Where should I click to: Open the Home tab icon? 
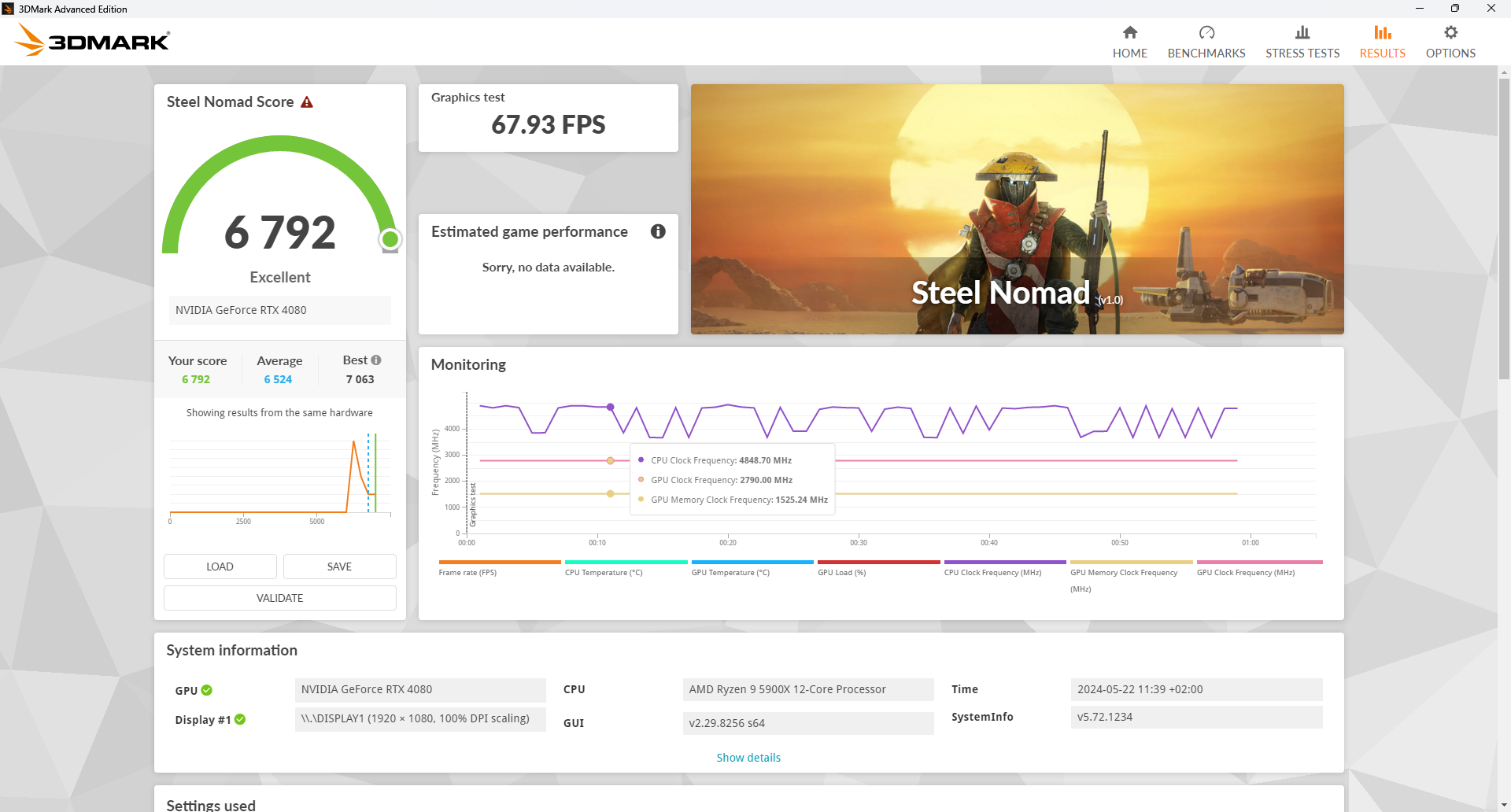[x=1130, y=32]
